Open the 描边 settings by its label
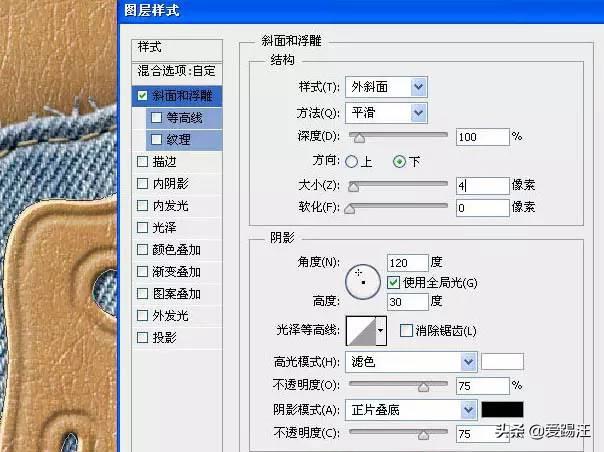This screenshot has width=604, height=452. 164,161
